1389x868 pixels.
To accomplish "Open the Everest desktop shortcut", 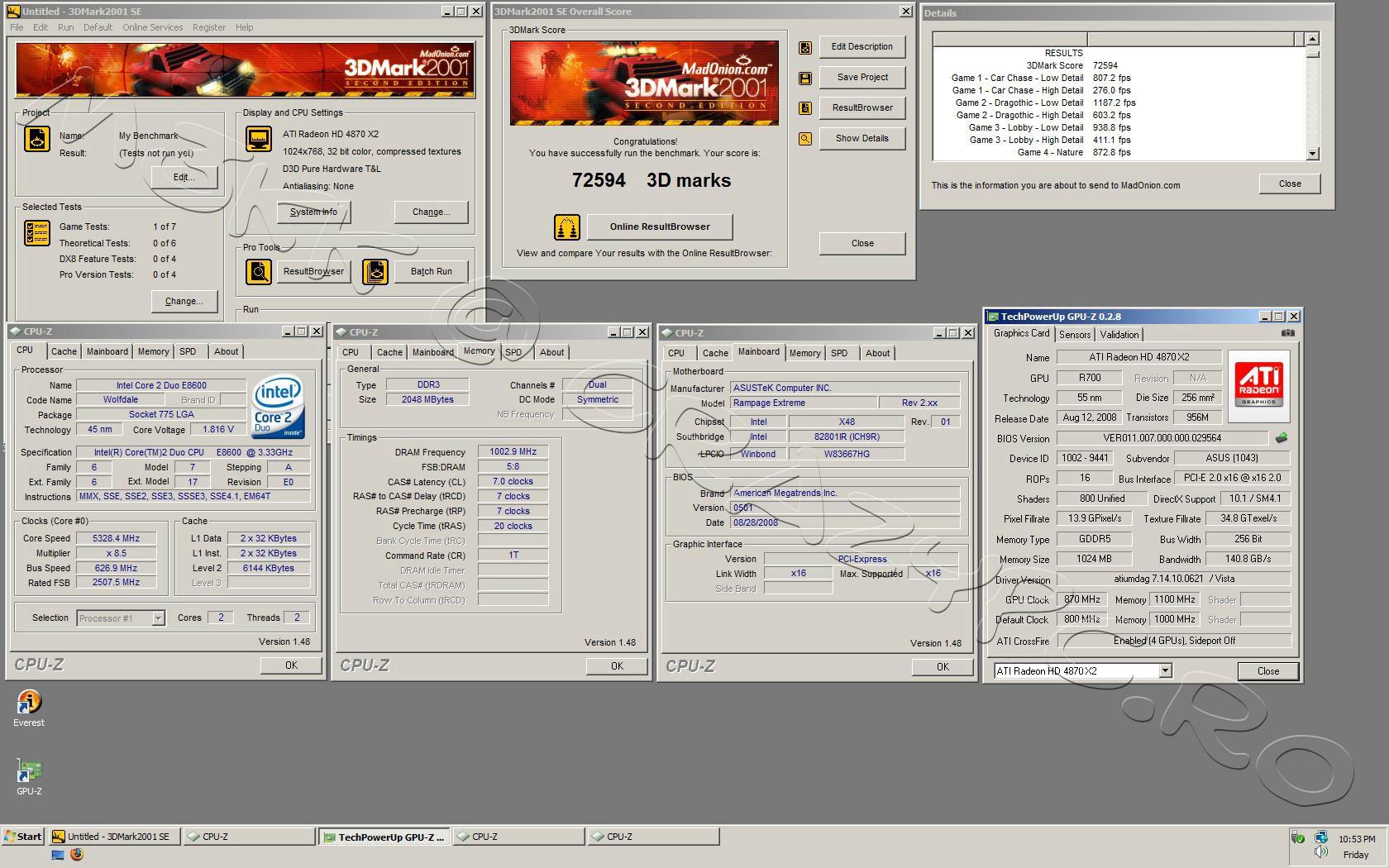I will tap(29, 709).
